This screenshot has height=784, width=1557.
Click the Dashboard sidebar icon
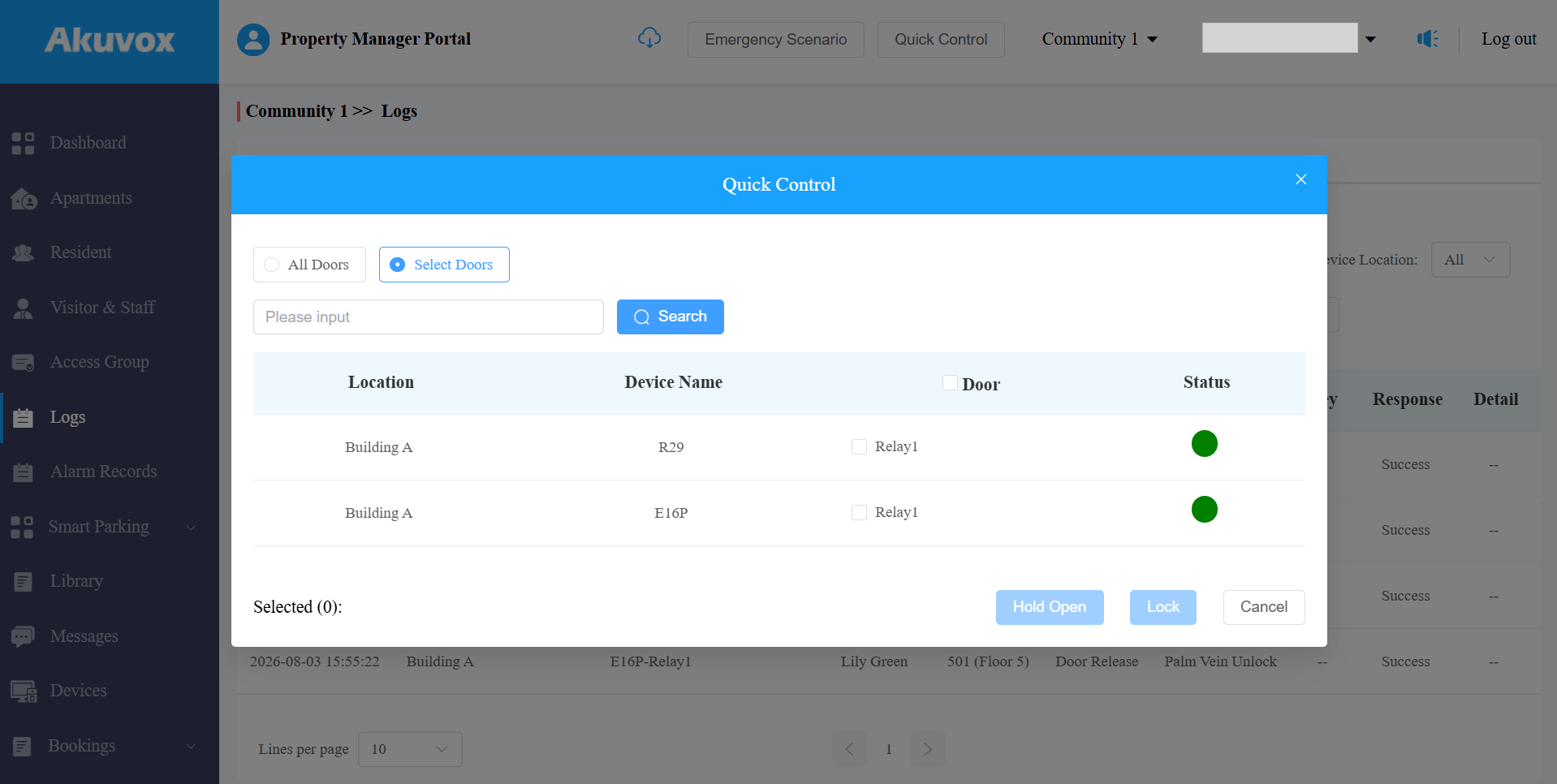coord(23,143)
